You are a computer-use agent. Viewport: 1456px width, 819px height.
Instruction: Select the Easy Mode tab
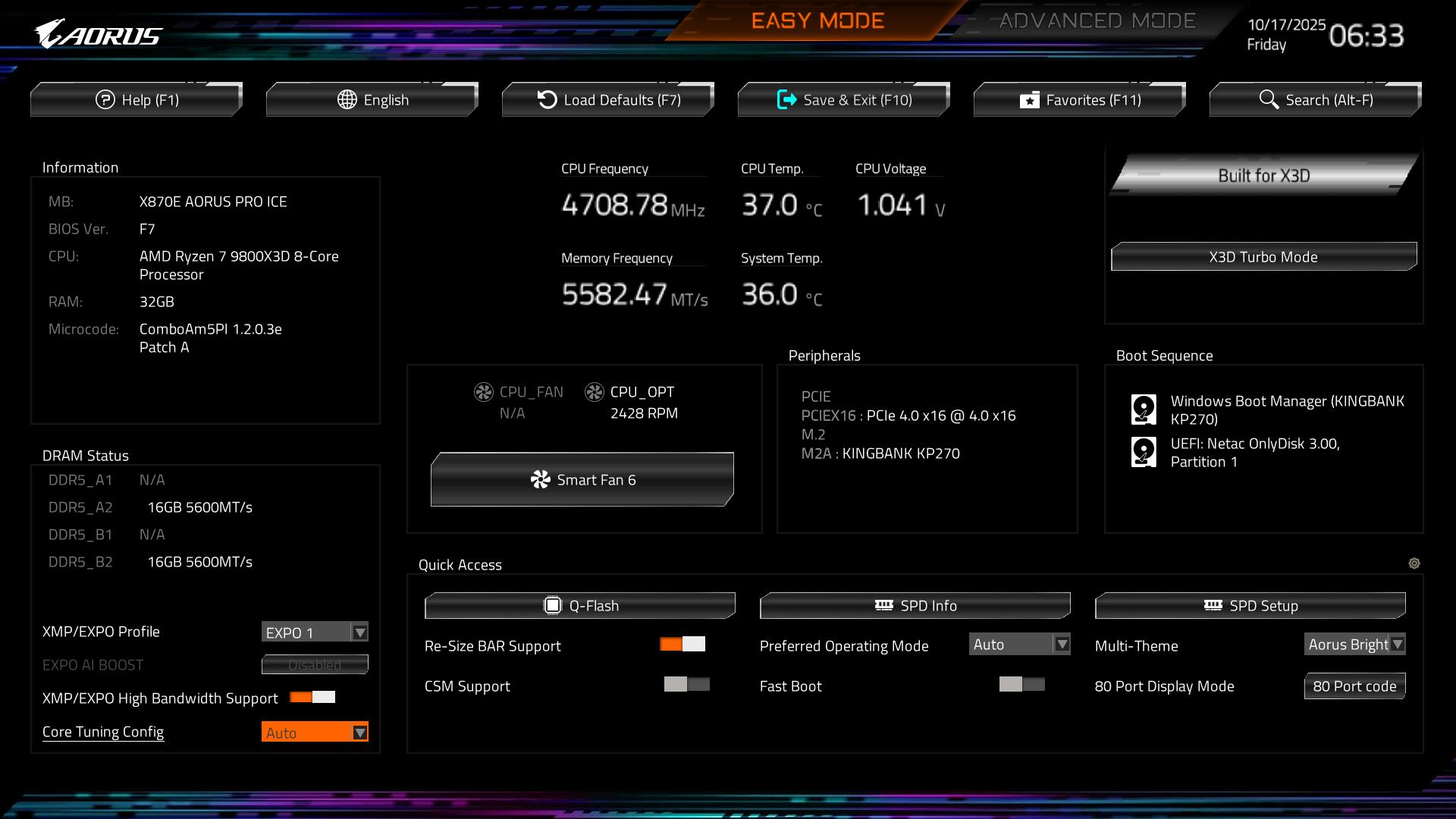coord(817,21)
